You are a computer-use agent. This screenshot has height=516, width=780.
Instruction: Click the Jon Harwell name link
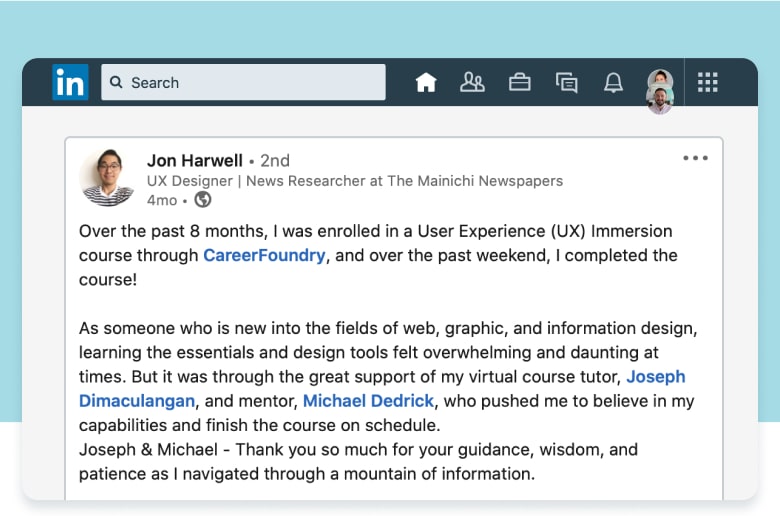click(x=195, y=160)
